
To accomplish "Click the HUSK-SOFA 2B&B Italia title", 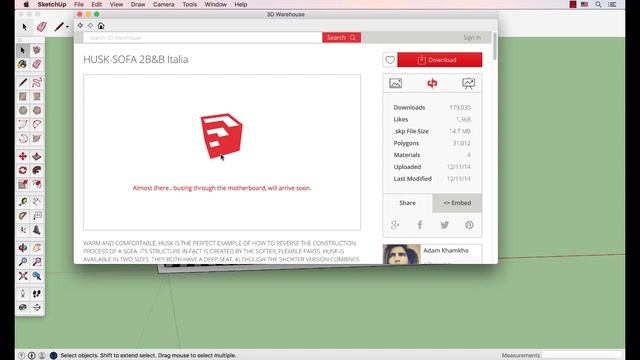I will [x=136, y=60].
